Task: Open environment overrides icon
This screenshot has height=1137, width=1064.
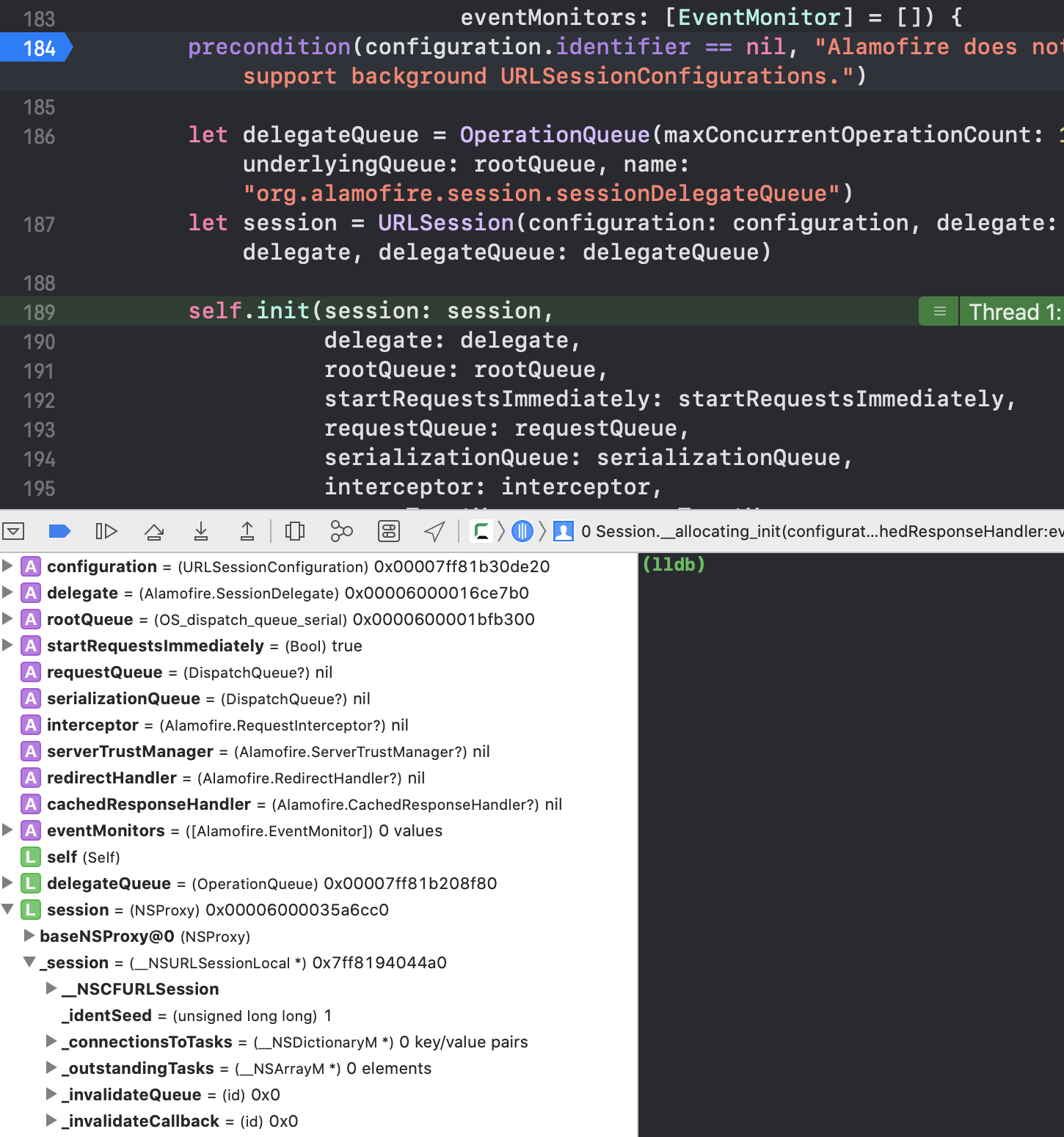Action: pyautogui.click(x=389, y=531)
